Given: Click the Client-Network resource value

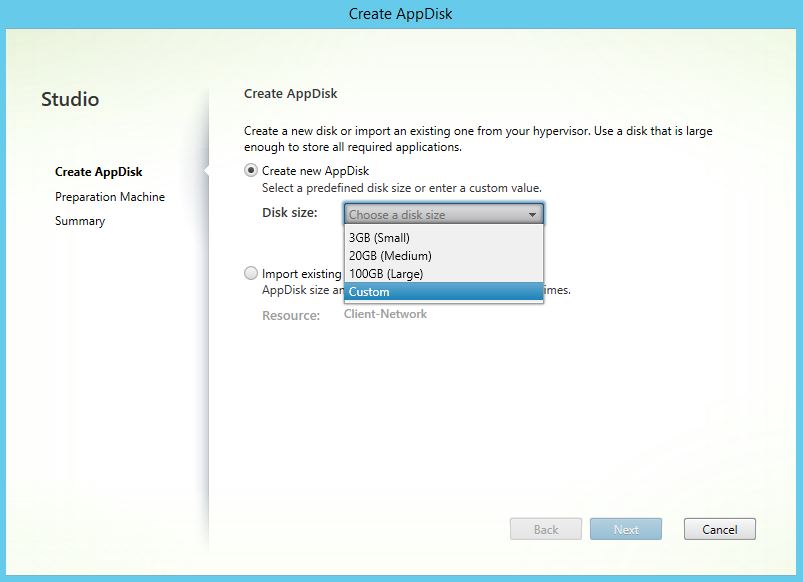Looking at the screenshot, I should coord(385,314).
